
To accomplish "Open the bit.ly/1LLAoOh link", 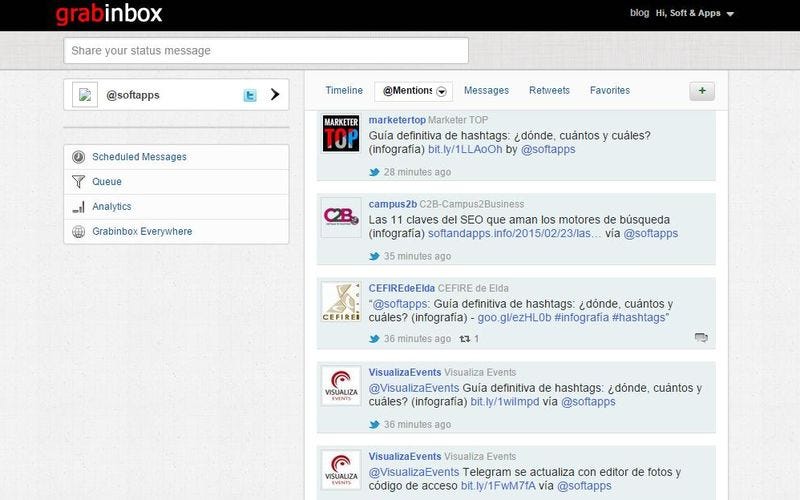I will click(465, 149).
